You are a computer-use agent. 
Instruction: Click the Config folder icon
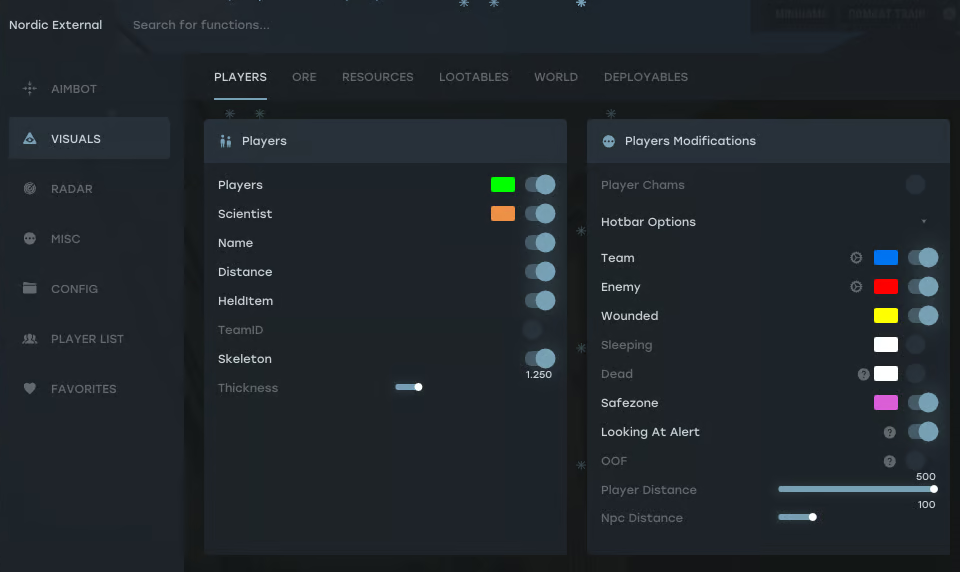pyautogui.click(x=29, y=288)
